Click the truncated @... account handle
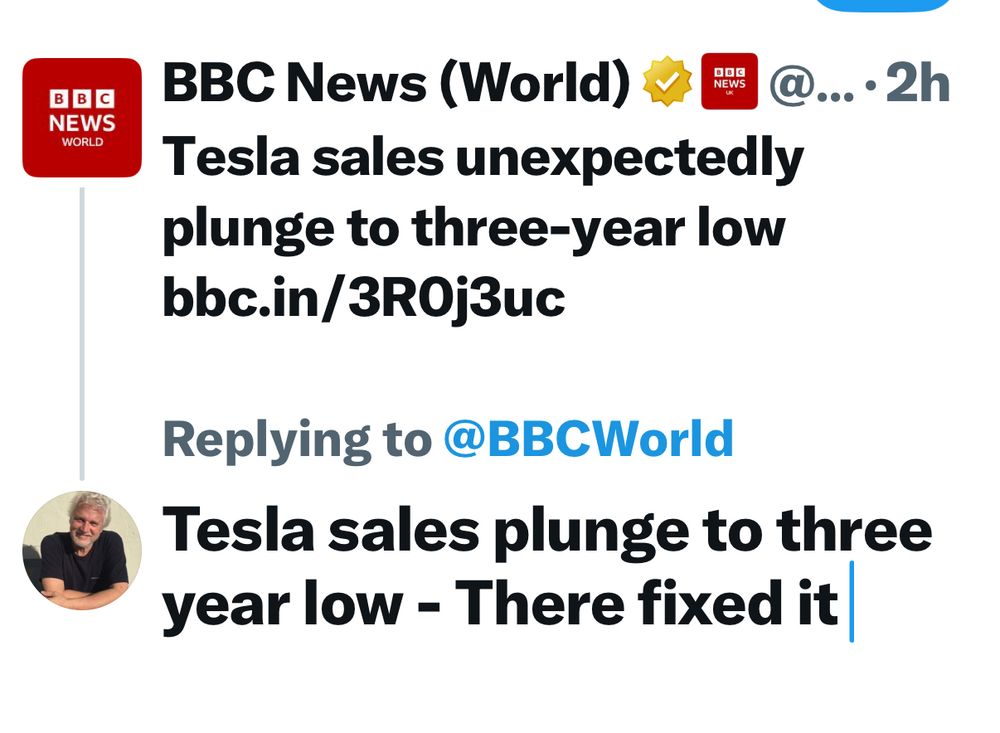The height and width of the screenshot is (733, 1000). tap(811, 84)
